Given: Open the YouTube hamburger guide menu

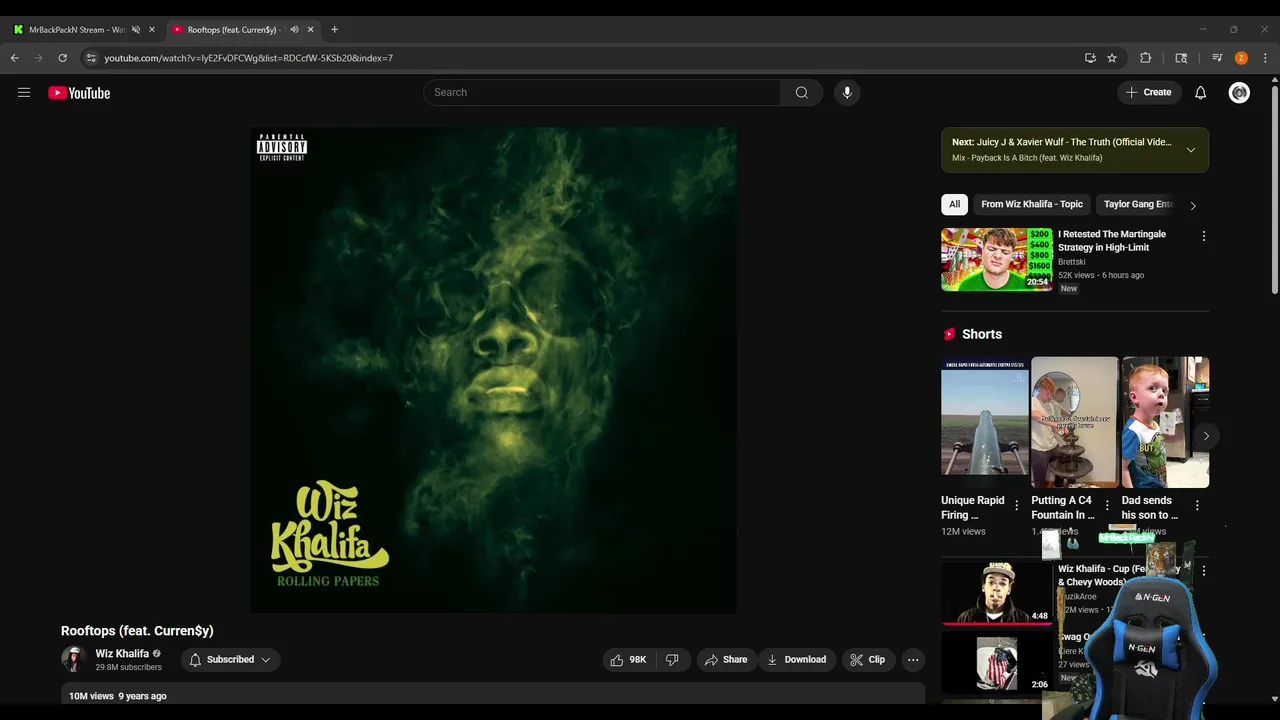Looking at the screenshot, I should (24, 93).
